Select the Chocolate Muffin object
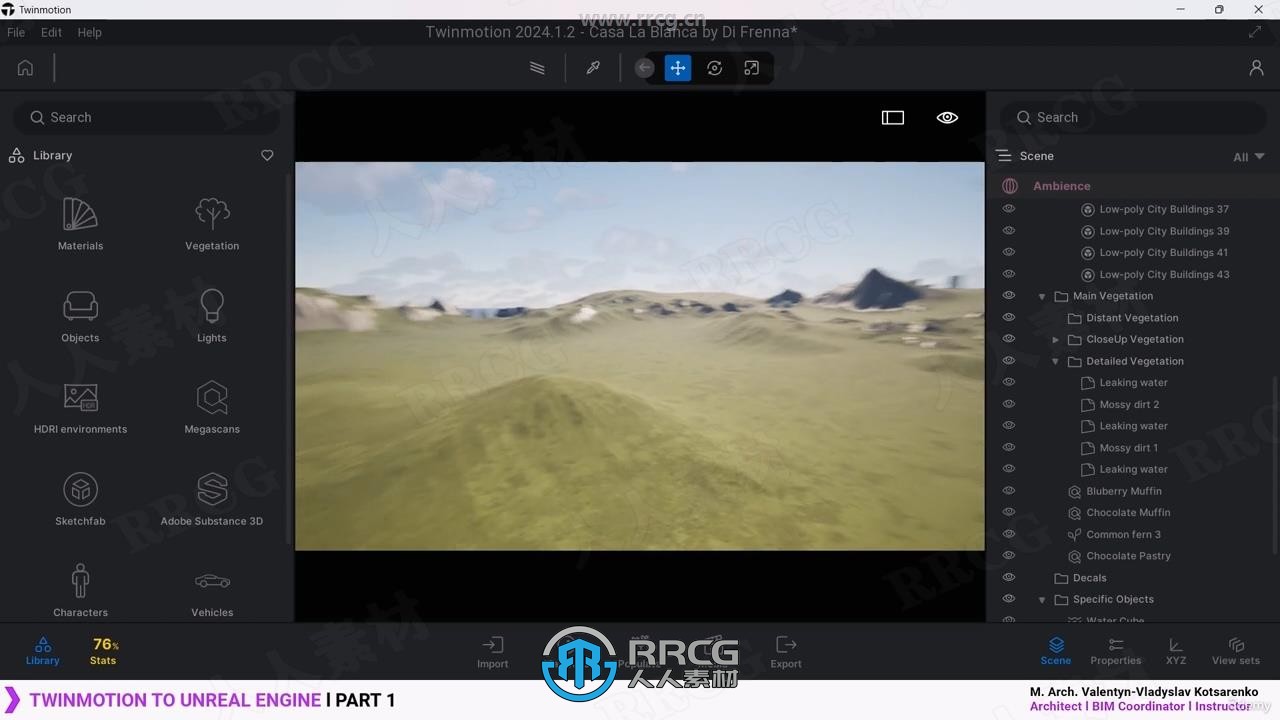The height and width of the screenshot is (720, 1280). pyautogui.click(x=1128, y=513)
